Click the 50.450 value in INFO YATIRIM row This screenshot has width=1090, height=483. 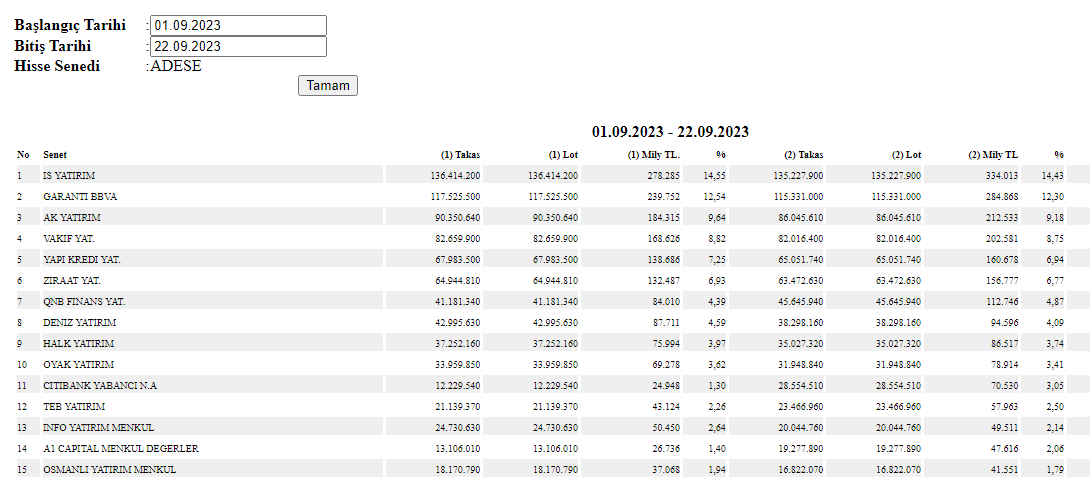click(667, 427)
